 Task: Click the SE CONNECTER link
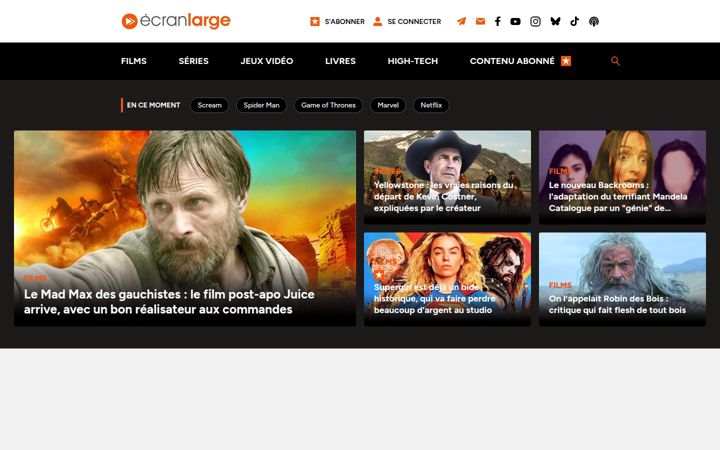pos(414,22)
